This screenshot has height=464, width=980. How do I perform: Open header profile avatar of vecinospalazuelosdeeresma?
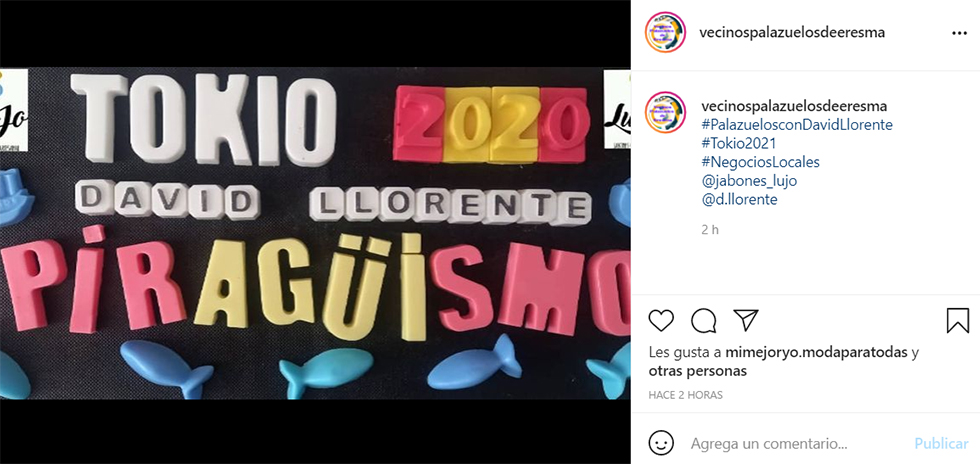point(666,33)
